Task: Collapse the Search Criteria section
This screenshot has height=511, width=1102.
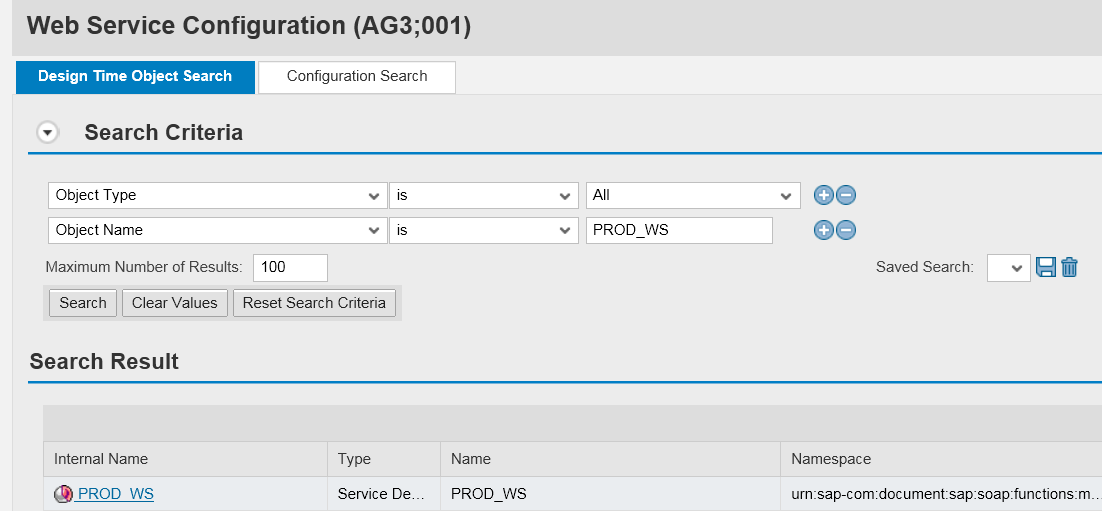Action: tap(48, 132)
